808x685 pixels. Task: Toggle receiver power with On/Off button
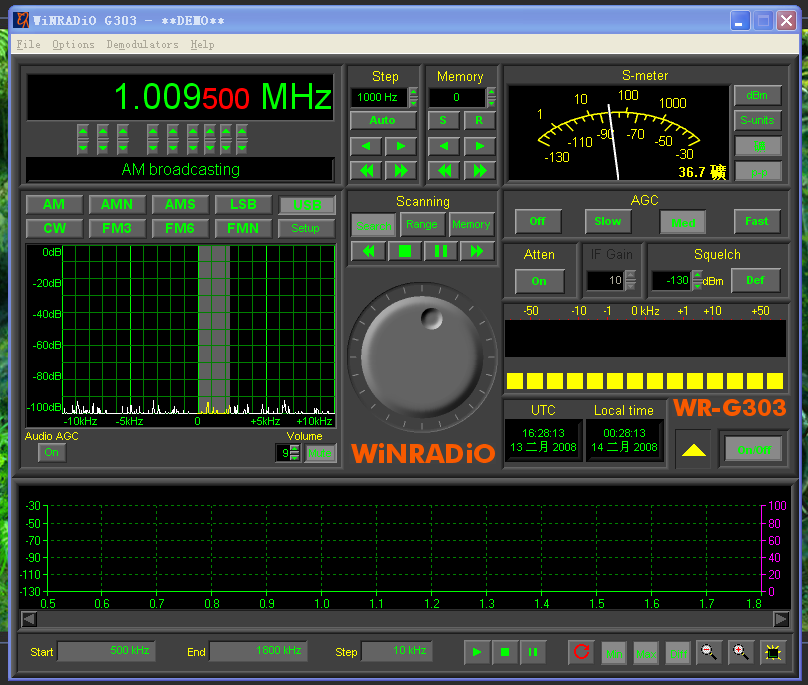click(754, 450)
